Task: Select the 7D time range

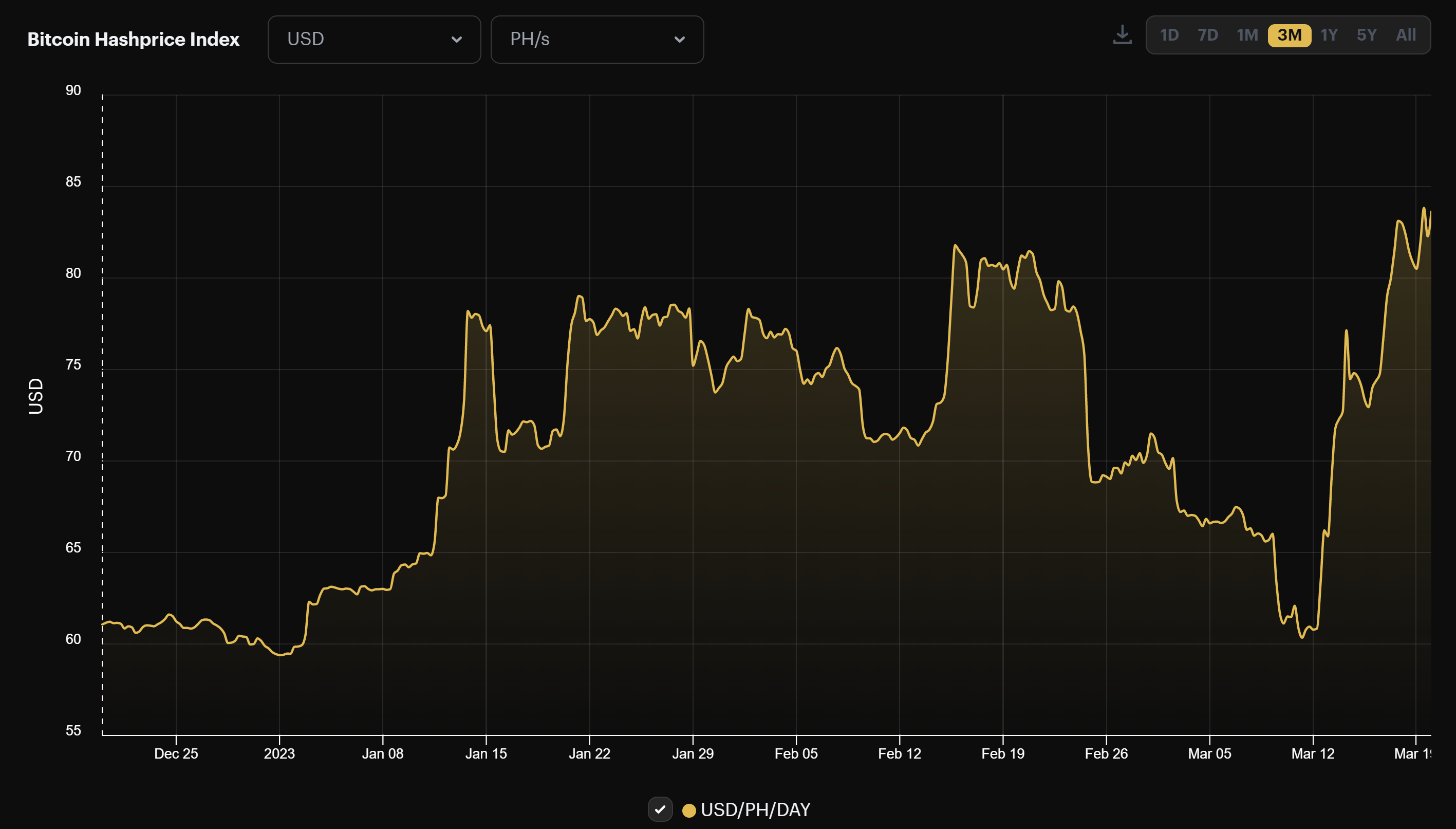Action: (x=1207, y=35)
